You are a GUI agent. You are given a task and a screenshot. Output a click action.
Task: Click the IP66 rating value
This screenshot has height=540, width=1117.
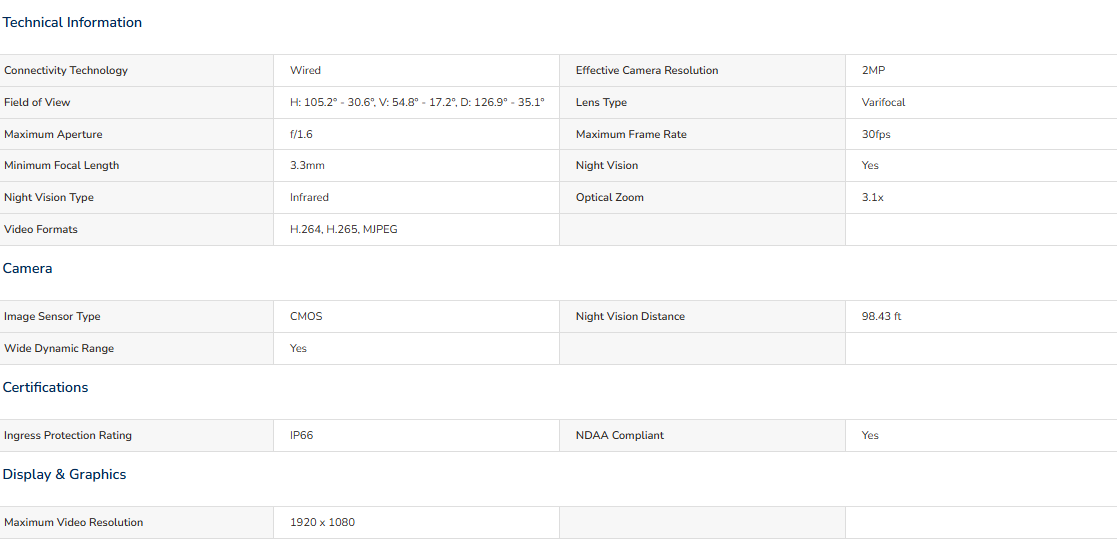301,435
